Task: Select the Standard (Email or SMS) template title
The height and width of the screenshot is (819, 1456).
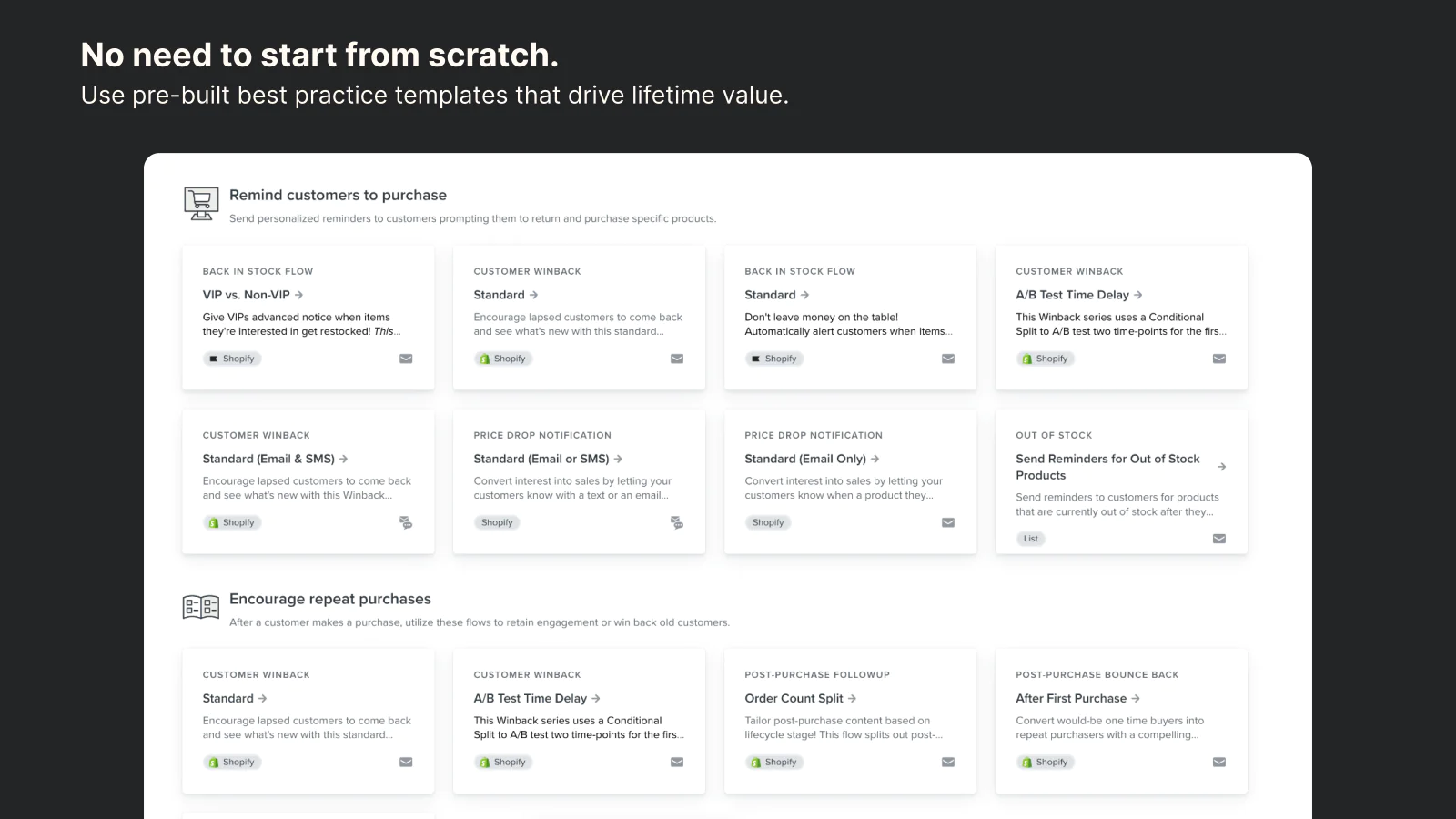Action: point(541,459)
